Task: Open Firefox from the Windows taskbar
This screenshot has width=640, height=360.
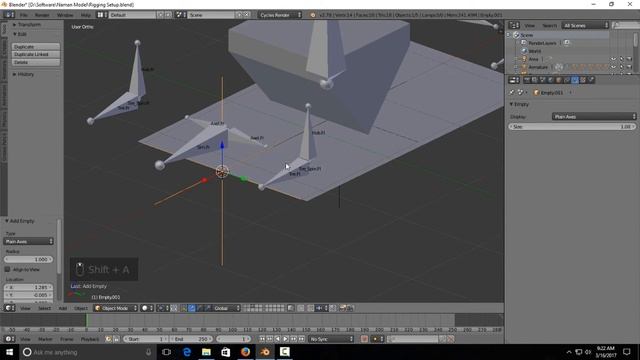Action: (245, 352)
